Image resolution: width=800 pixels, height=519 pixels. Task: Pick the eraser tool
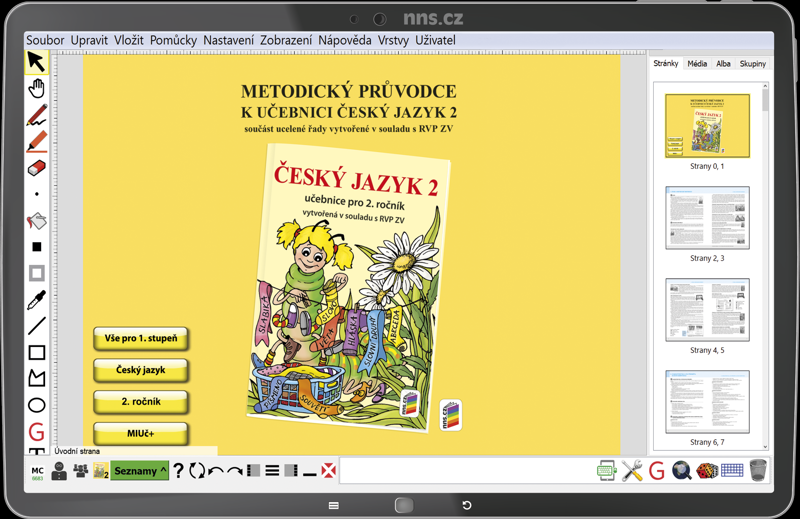(36, 168)
